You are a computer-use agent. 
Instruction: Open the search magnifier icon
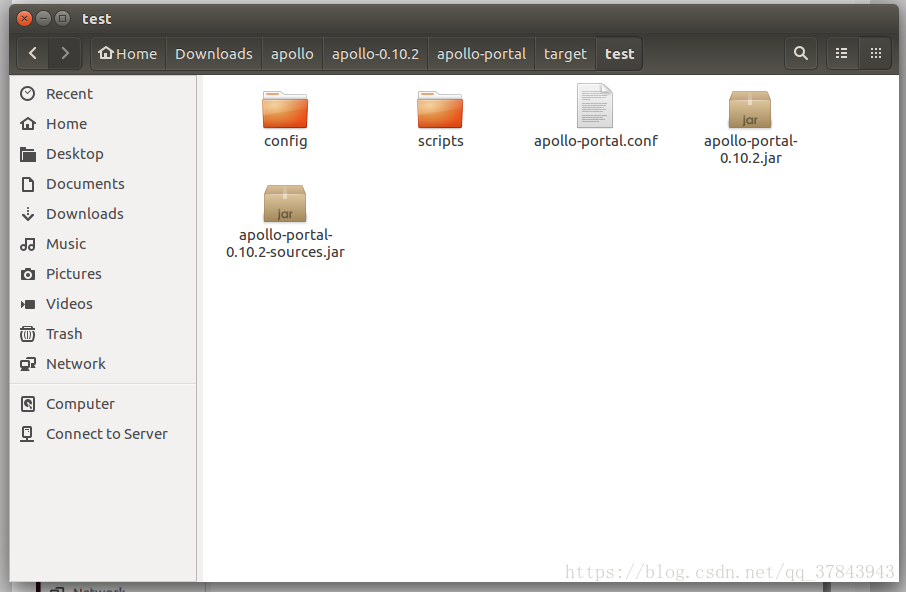tap(800, 54)
